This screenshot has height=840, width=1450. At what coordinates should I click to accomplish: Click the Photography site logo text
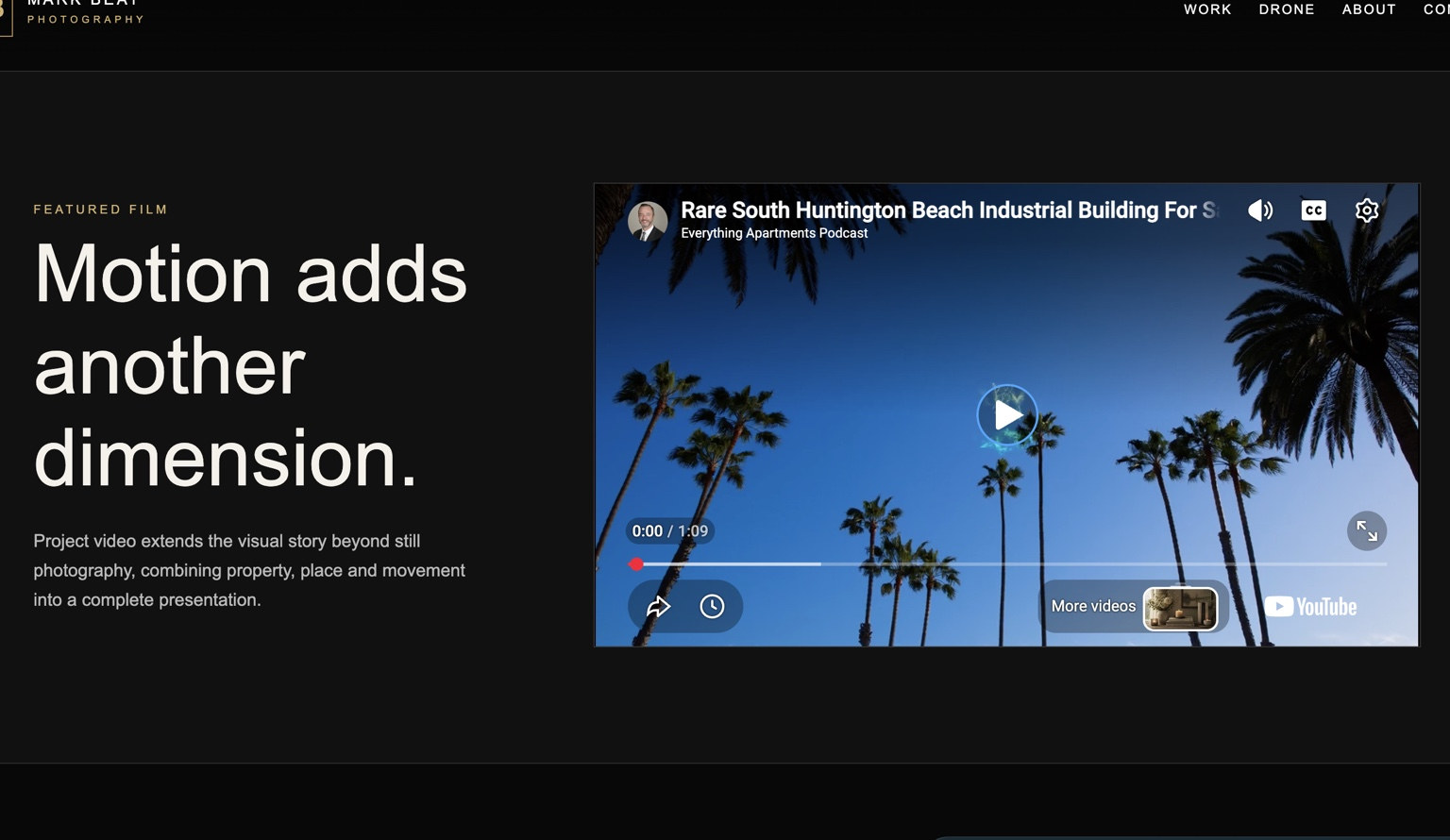[x=86, y=19]
